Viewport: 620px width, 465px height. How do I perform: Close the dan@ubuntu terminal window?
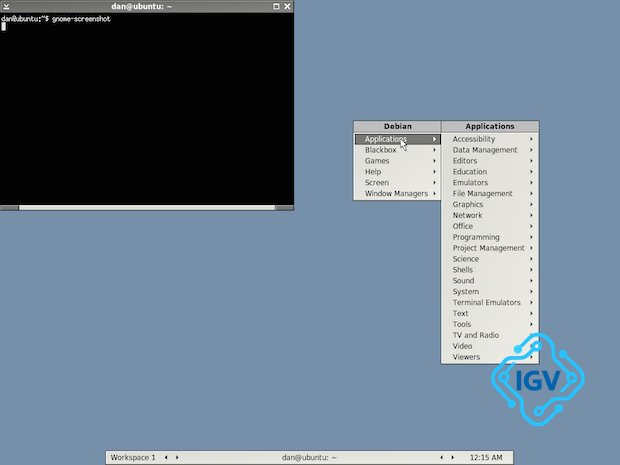click(x=287, y=6)
